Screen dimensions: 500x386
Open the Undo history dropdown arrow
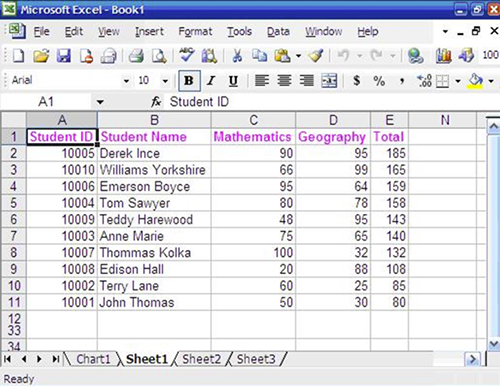[359, 56]
